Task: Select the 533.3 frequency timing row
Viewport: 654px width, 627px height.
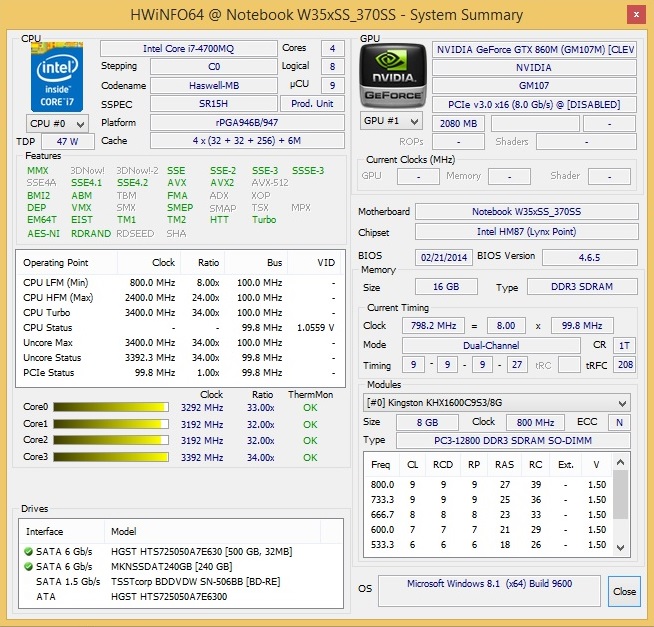Action: point(488,545)
